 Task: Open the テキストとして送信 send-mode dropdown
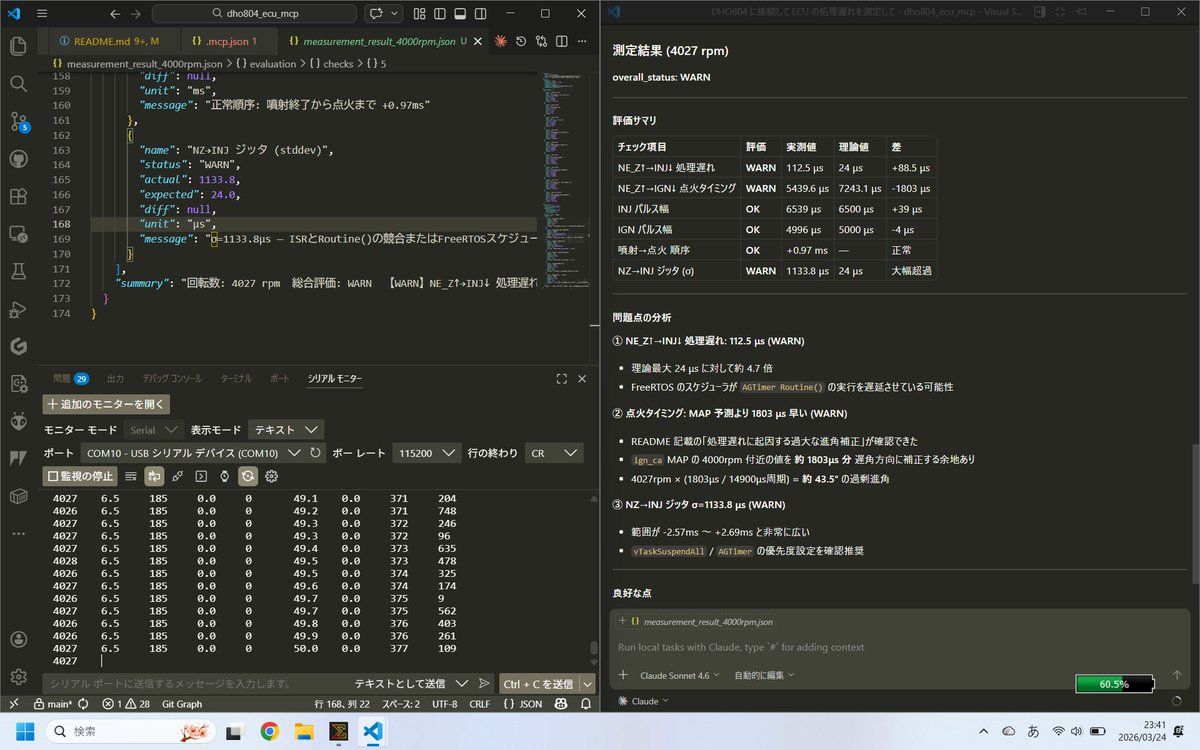(410, 684)
